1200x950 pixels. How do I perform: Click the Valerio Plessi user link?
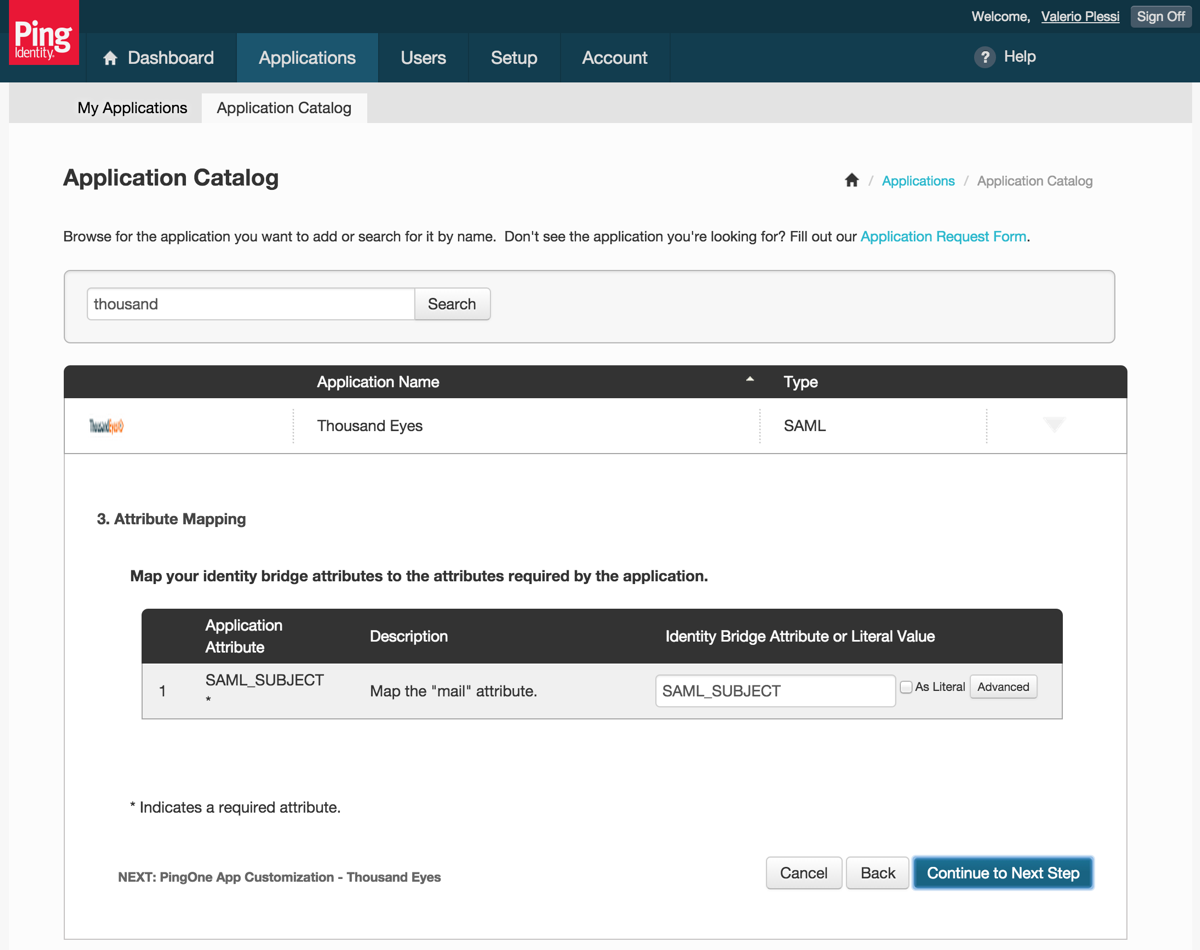coord(1080,17)
